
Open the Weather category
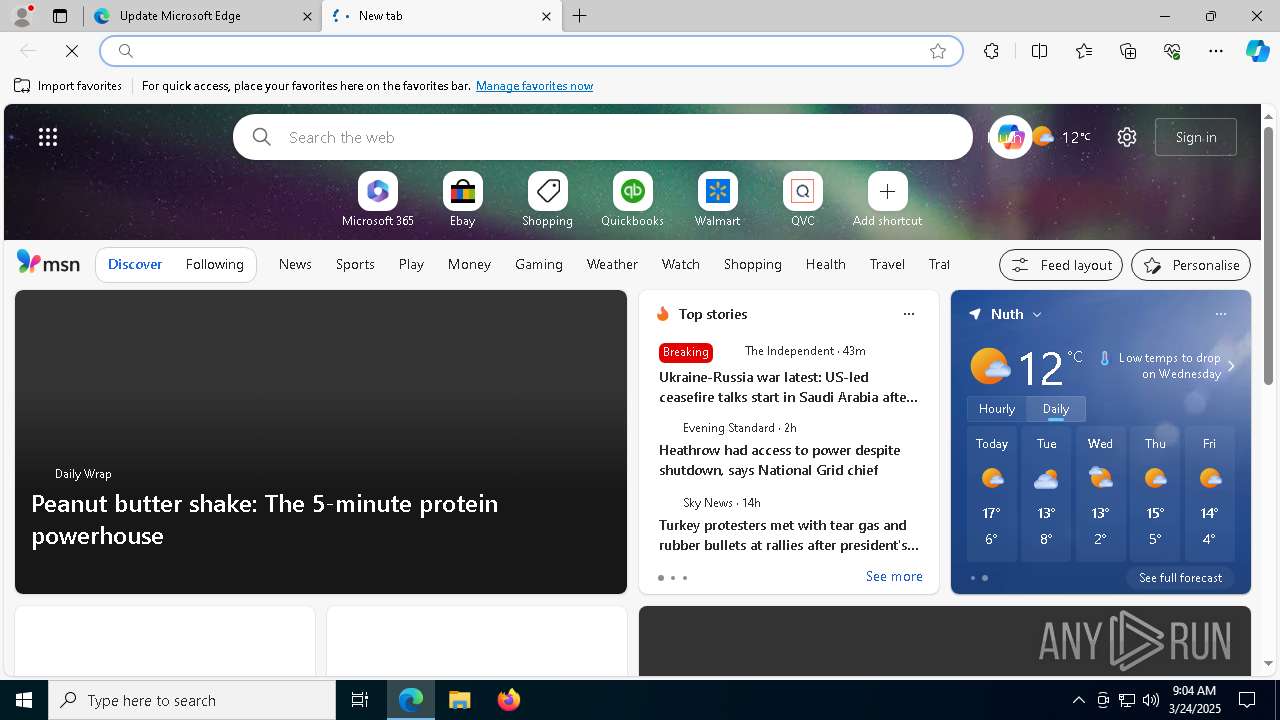(x=612, y=264)
